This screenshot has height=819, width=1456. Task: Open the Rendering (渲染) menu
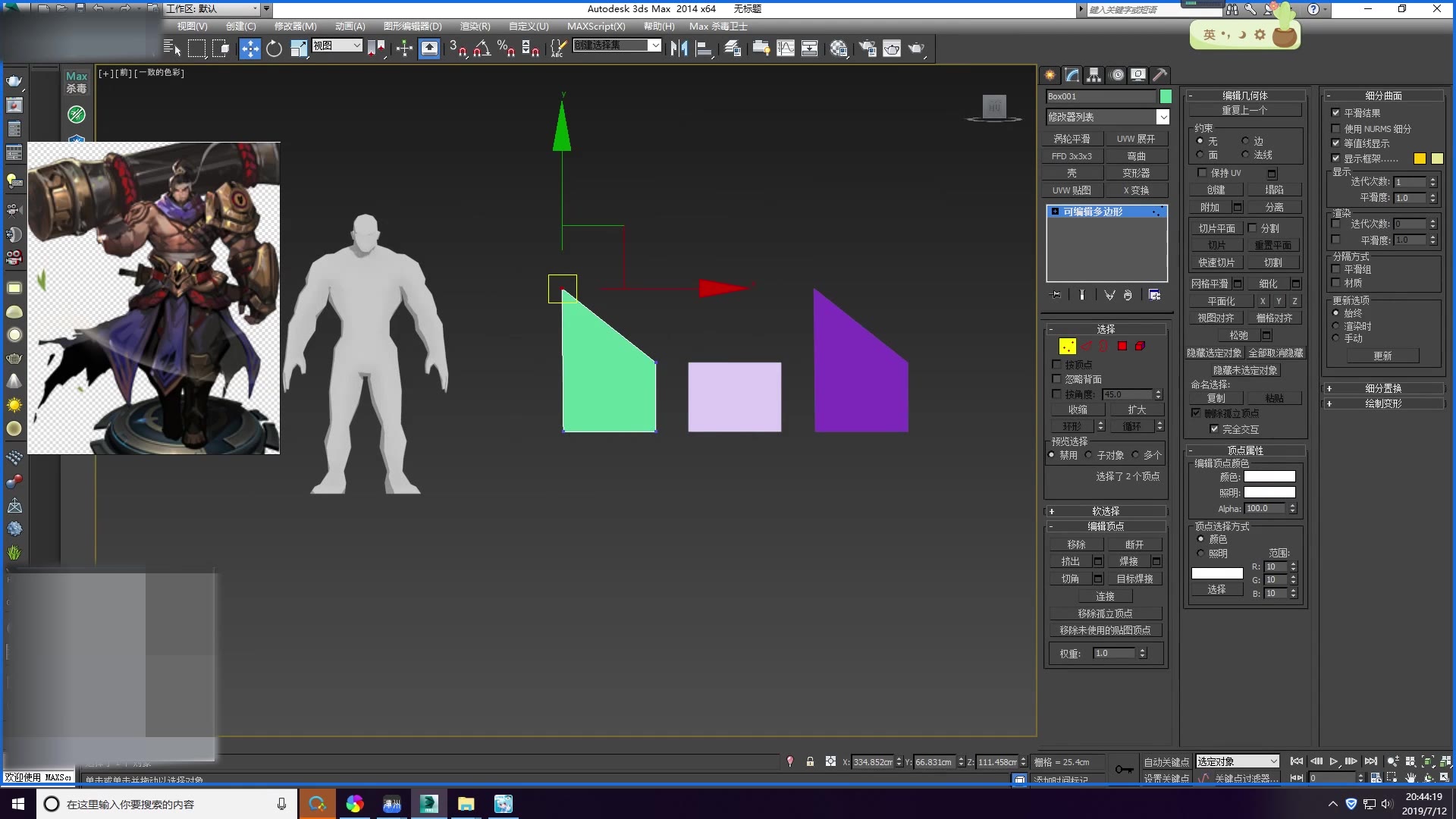[475, 26]
